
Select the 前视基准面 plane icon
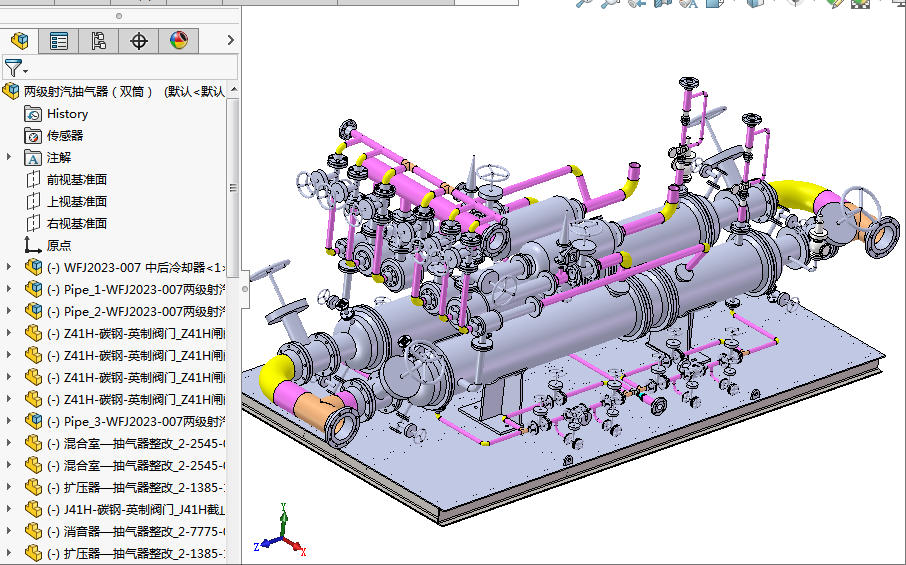[x=33, y=180]
